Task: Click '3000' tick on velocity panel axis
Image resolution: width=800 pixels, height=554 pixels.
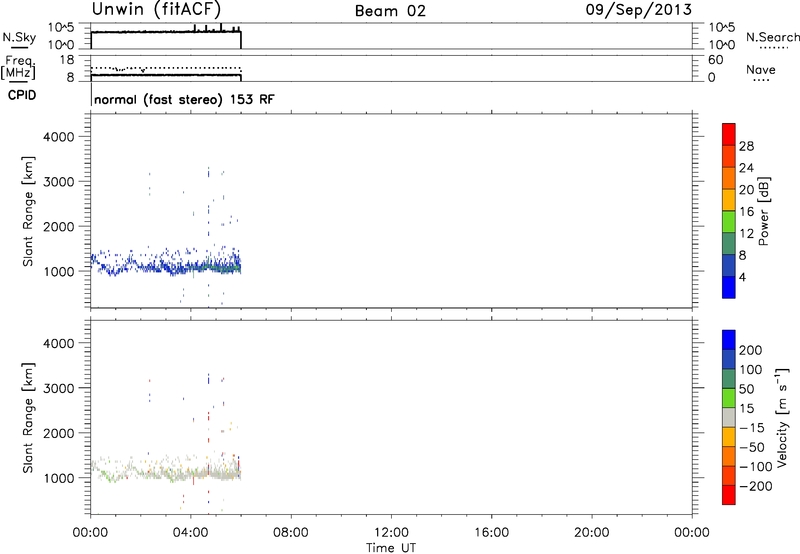Action: click(x=59, y=388)
